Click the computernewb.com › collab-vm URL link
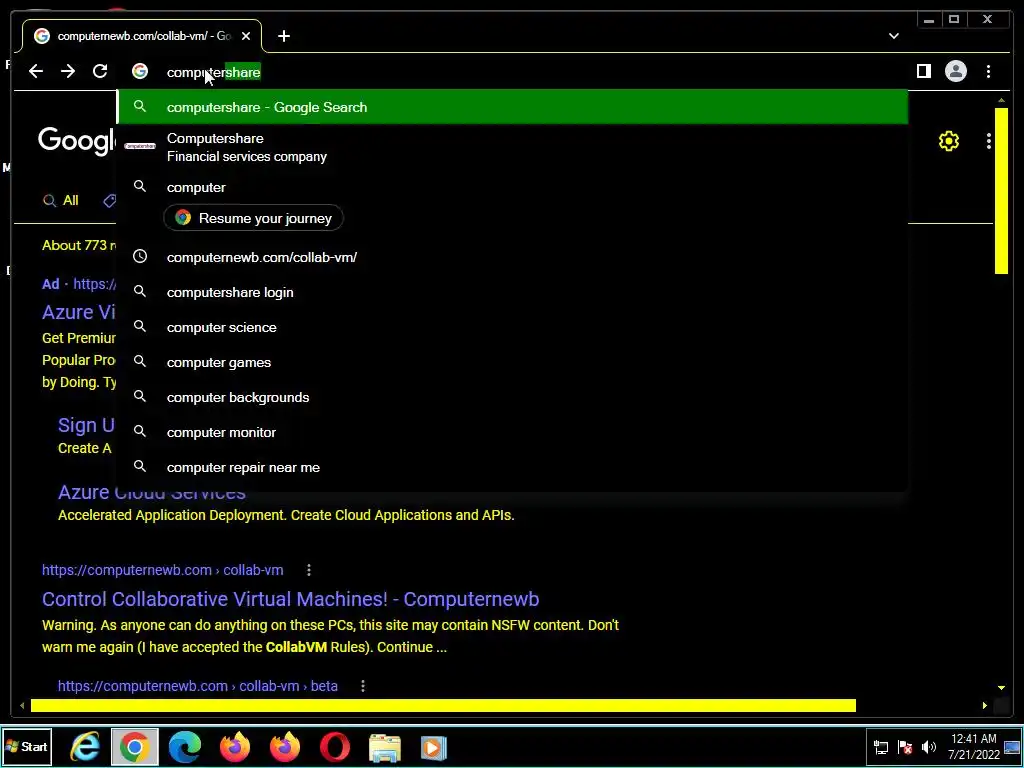The height and width of the screenshot is (768, 1024). (x=163, y=570)
